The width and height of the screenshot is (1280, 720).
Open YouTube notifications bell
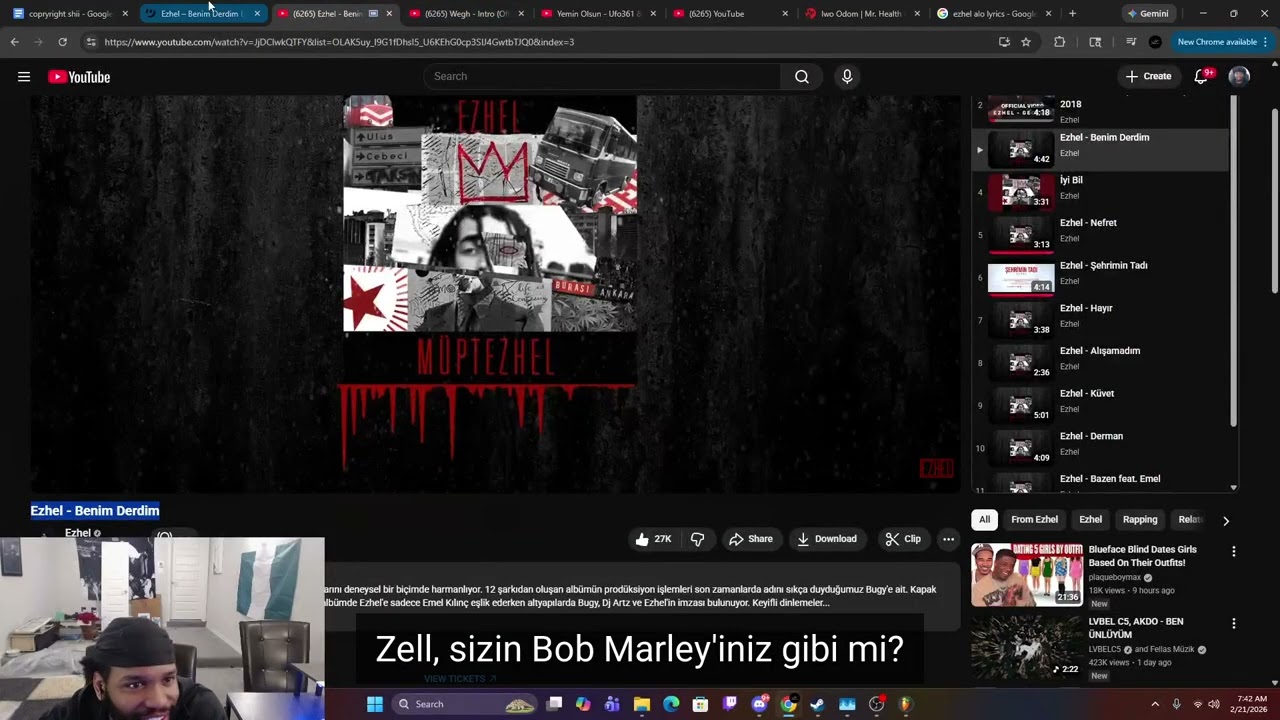[x=1202, y=77]
